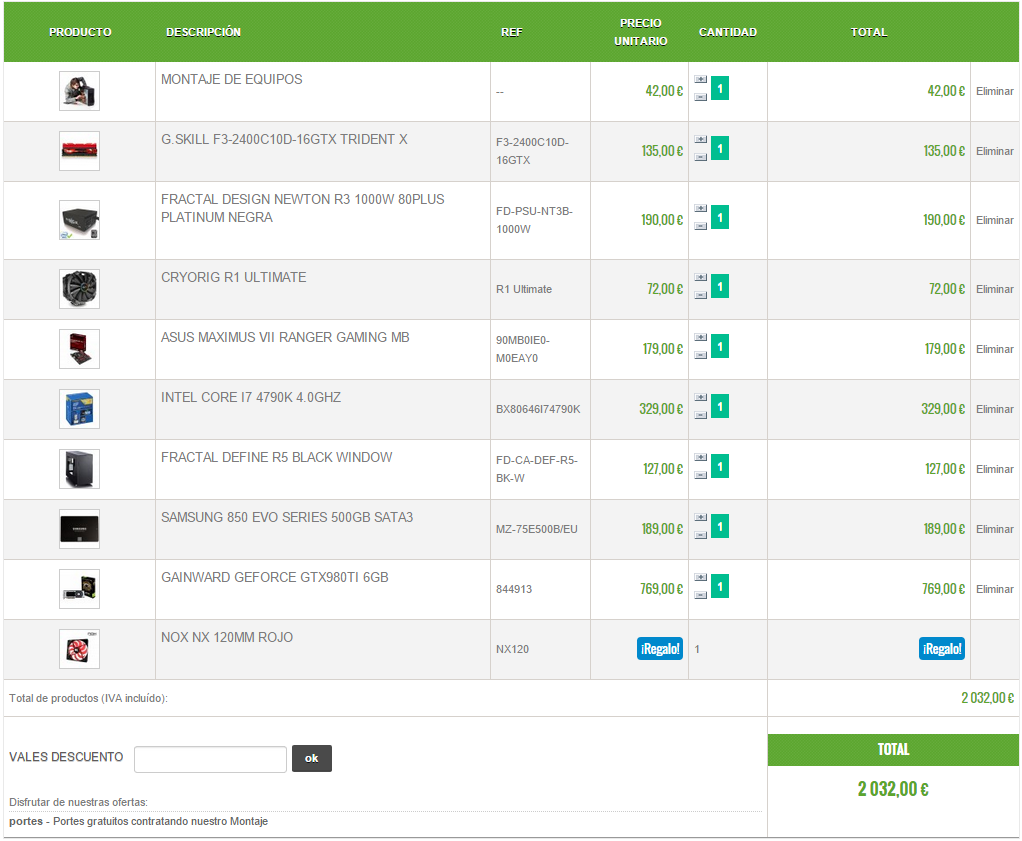This screenshot has height=841, width=1022.
Task: Eliminar the Gainward GTX980TI row
Action: 995,589
